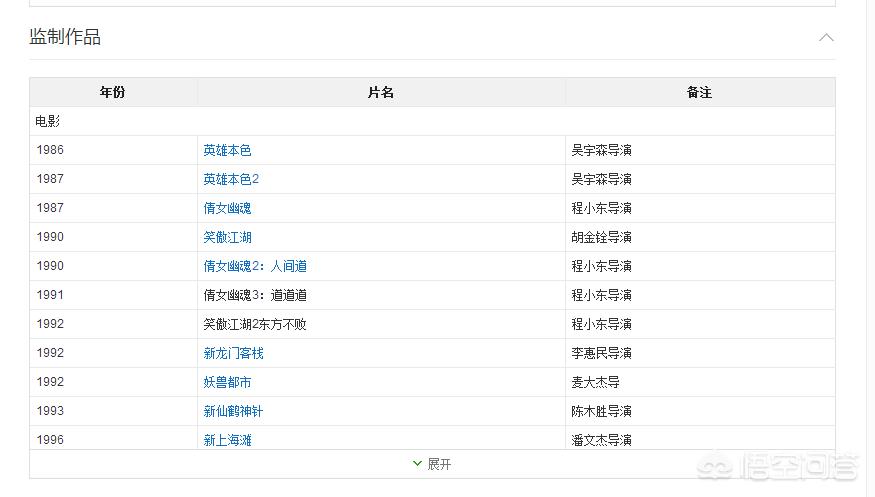Open the 倩女幽魂 link from 1987
Viewport: 875px width, 497px height.
tap(227, 208)
